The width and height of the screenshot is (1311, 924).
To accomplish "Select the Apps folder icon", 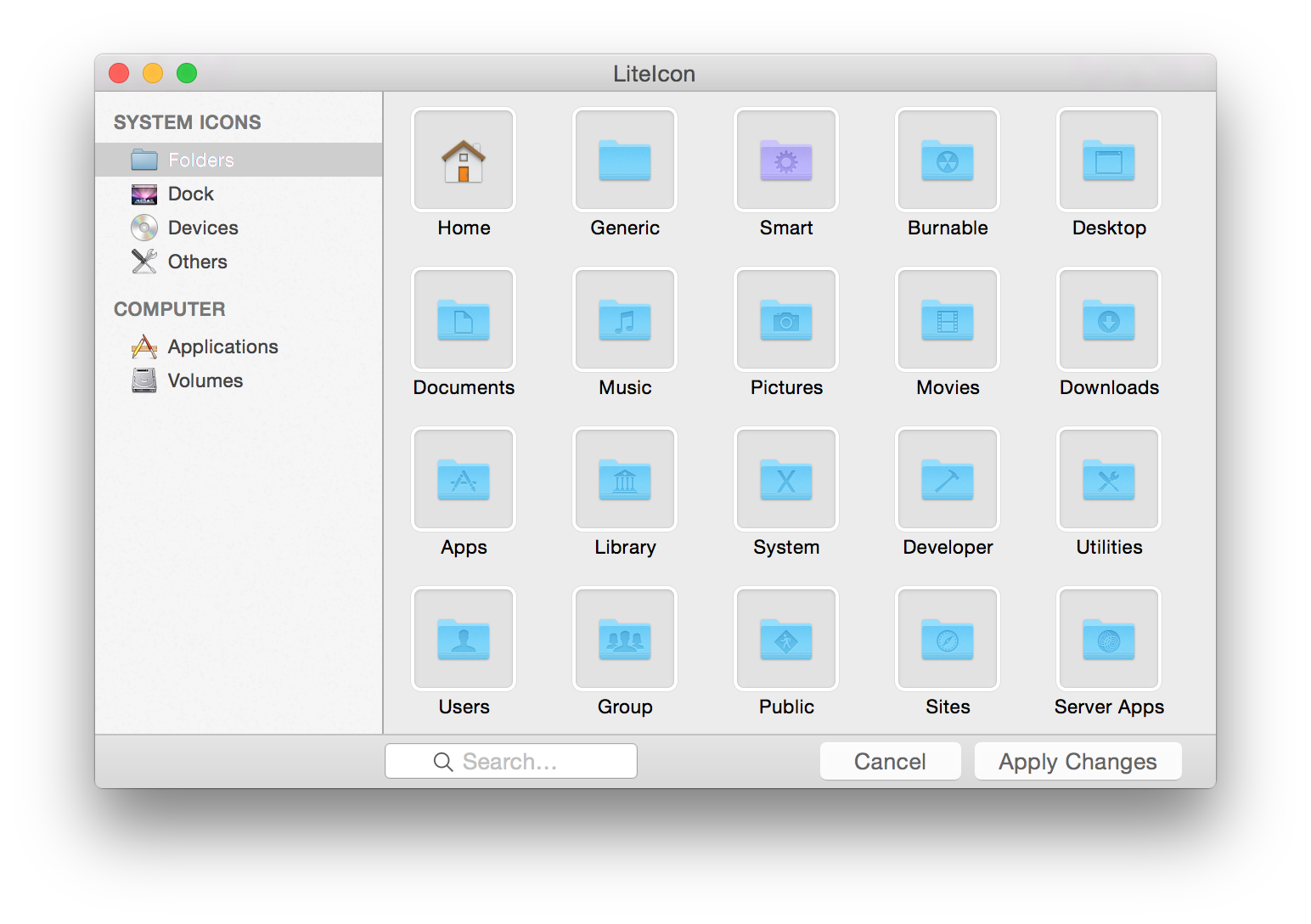I will (464, 479).
